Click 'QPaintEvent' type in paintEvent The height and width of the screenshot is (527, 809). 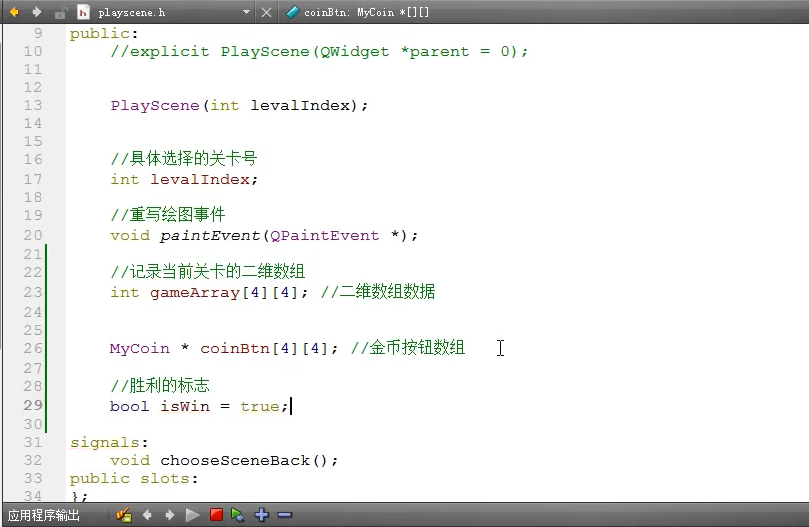click(324, 235)
